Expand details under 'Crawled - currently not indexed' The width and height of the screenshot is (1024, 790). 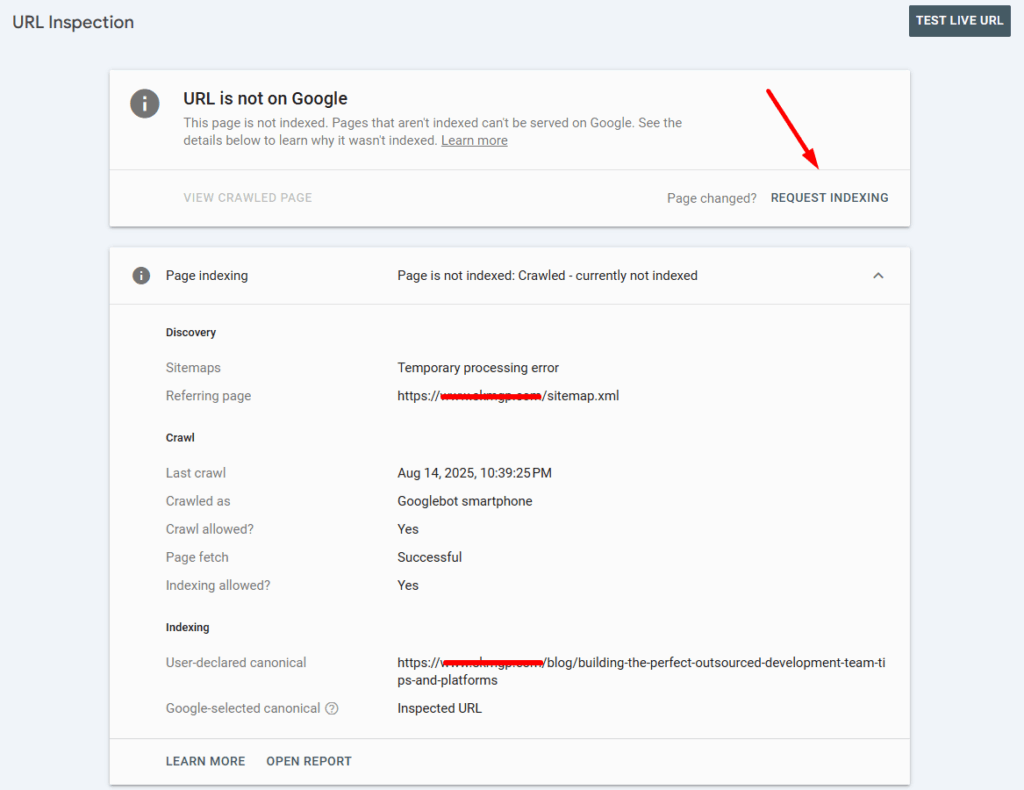547,275
